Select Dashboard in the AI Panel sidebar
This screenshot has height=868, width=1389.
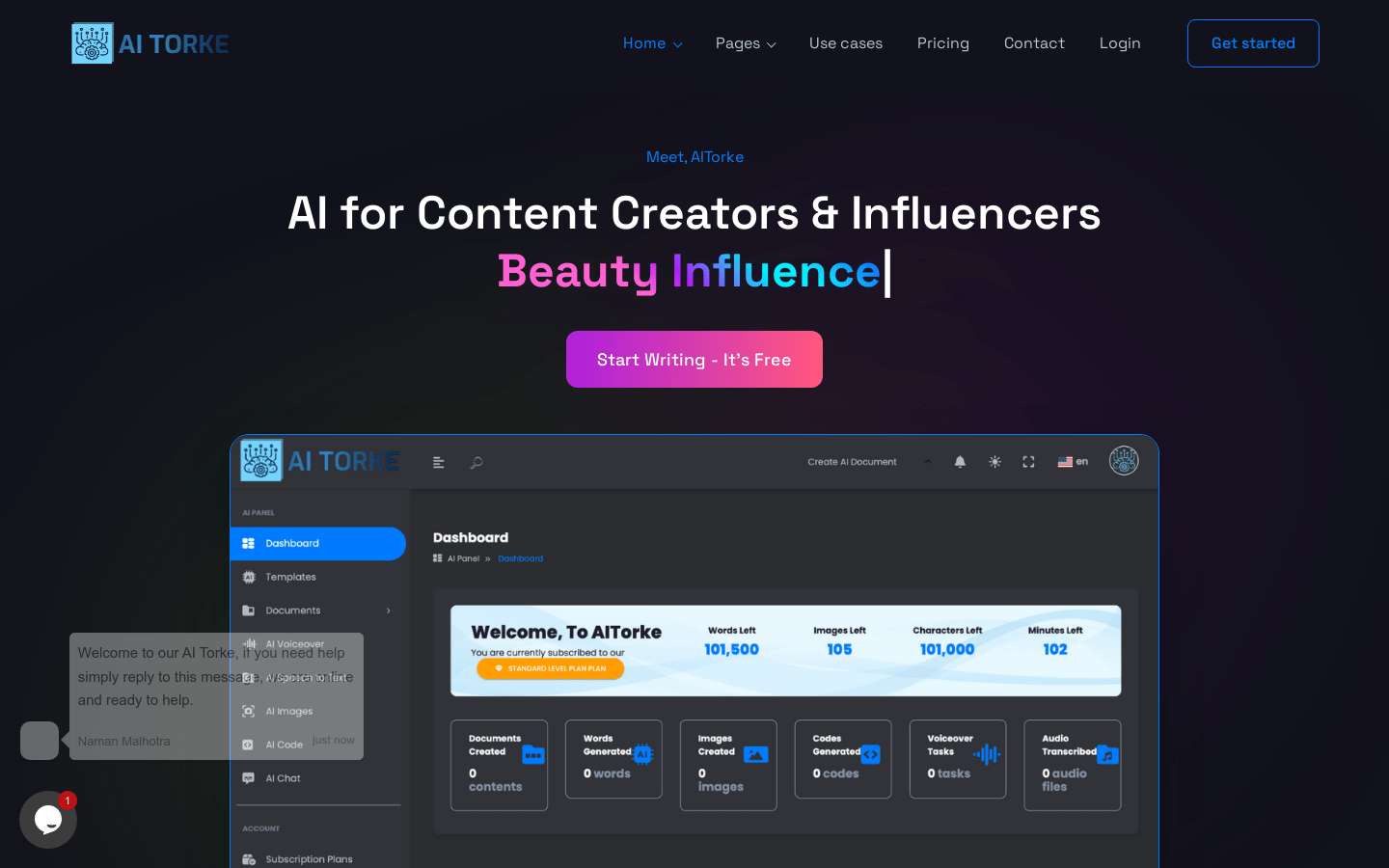click(x=318, y=544)
